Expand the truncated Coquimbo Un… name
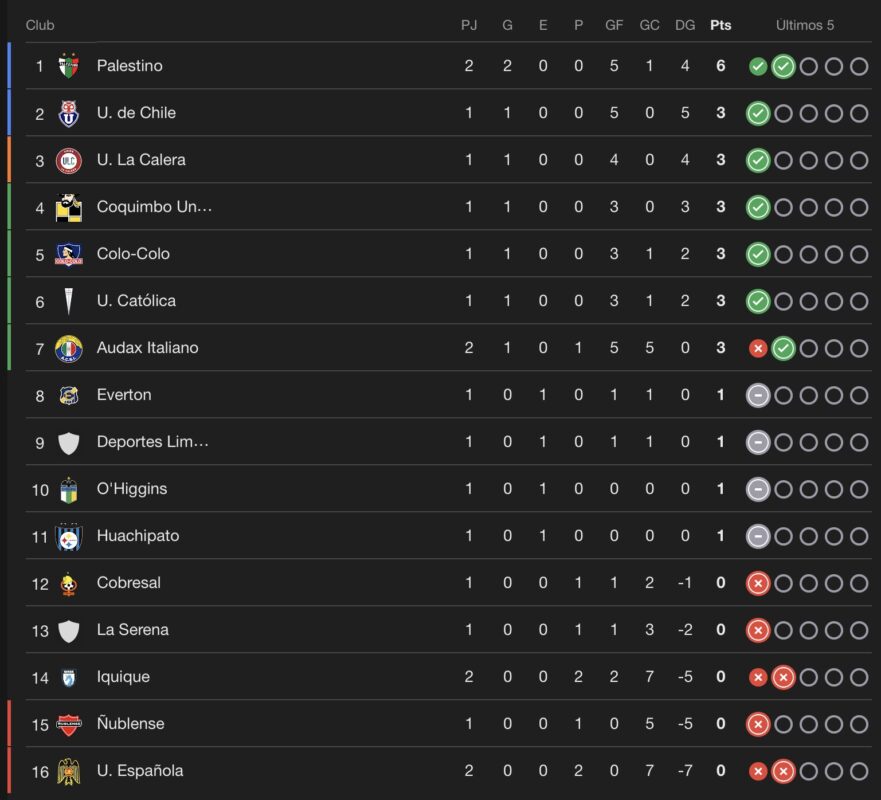Screen dimensions: 881x800 click(150, 206)
